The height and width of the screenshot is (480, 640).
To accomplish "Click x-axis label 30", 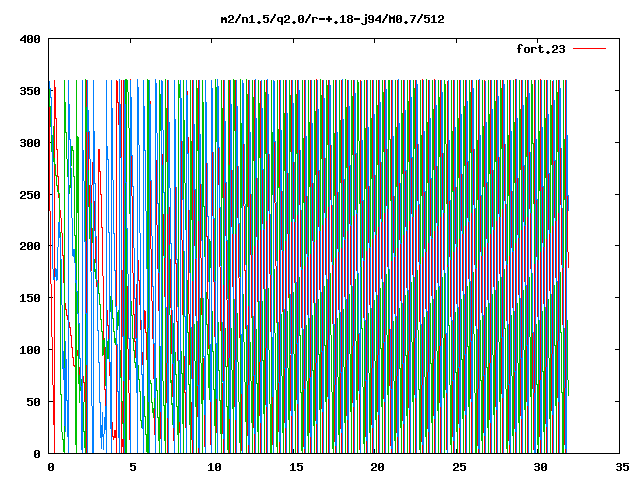I will point(540,467).
